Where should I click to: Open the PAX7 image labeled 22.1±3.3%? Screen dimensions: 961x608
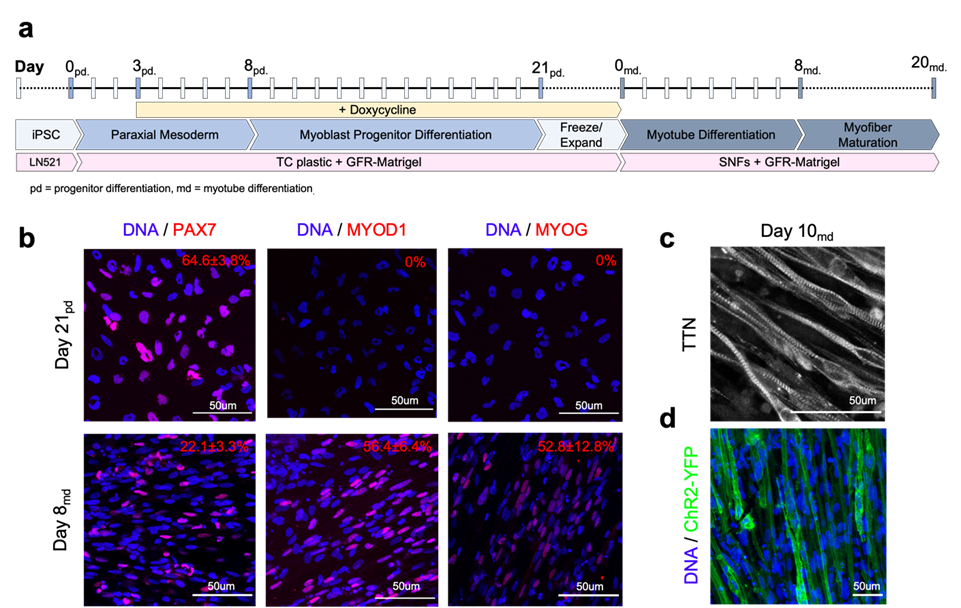tap(169, 516)
